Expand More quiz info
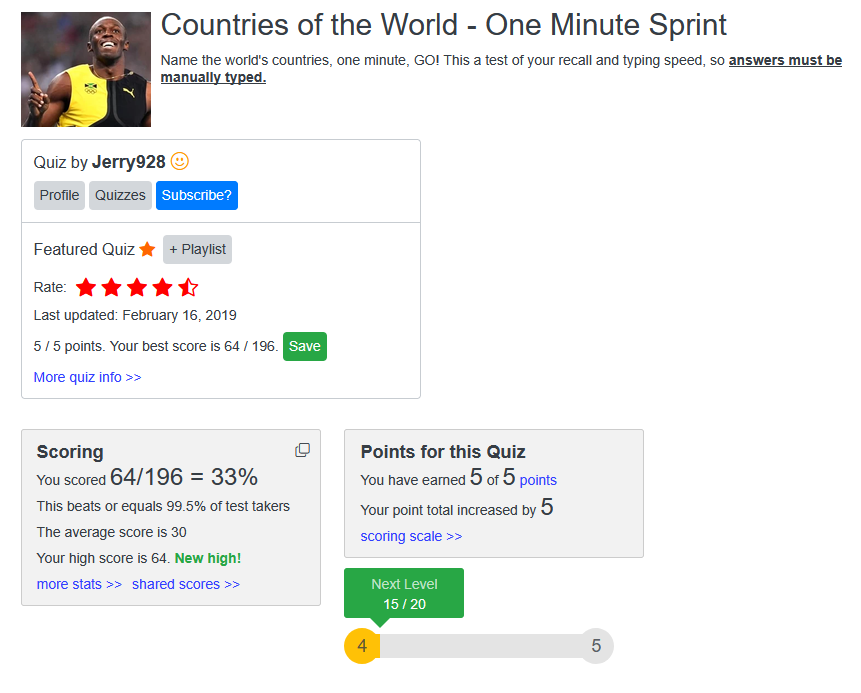 (x=87, y=377)
